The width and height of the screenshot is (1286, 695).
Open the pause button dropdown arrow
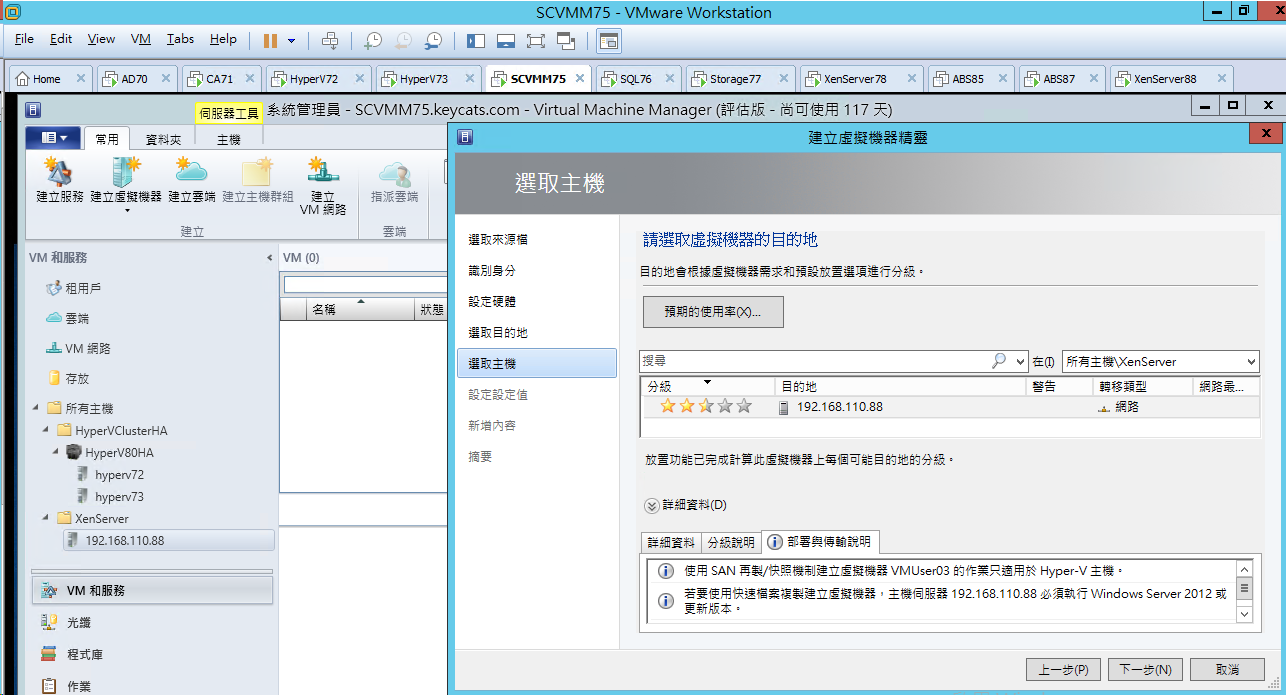pyautogui.click(x=292, y=41)
